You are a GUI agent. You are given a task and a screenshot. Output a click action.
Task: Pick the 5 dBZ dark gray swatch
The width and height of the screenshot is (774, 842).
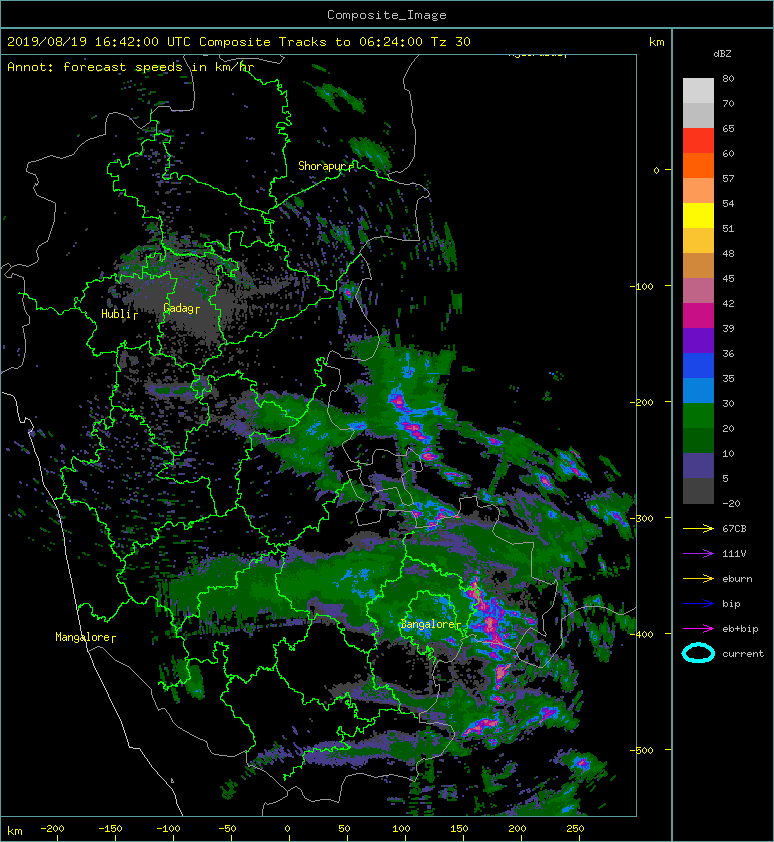698,490
